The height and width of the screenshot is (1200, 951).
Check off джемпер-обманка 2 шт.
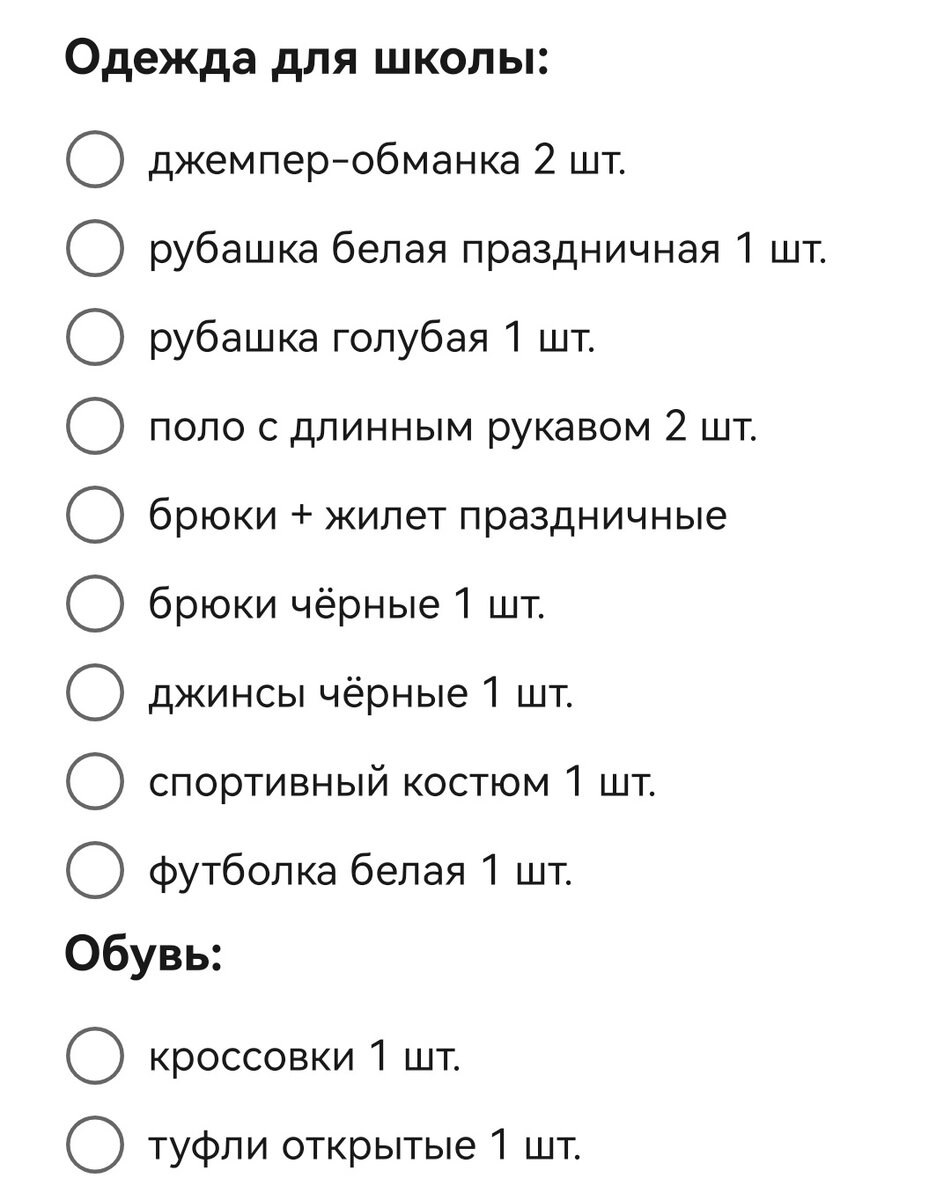[95, 160]
